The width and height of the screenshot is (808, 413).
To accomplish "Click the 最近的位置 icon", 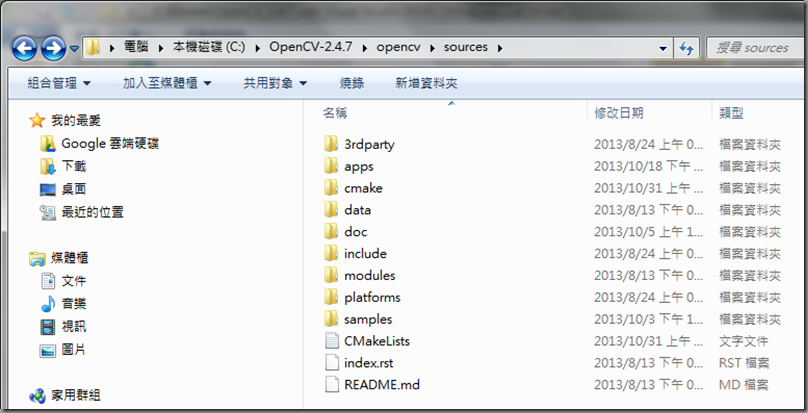I will pos(48,212).
